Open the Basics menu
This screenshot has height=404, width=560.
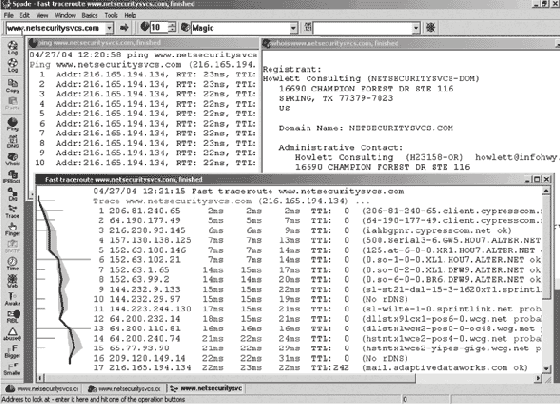[x=89, y=15]
